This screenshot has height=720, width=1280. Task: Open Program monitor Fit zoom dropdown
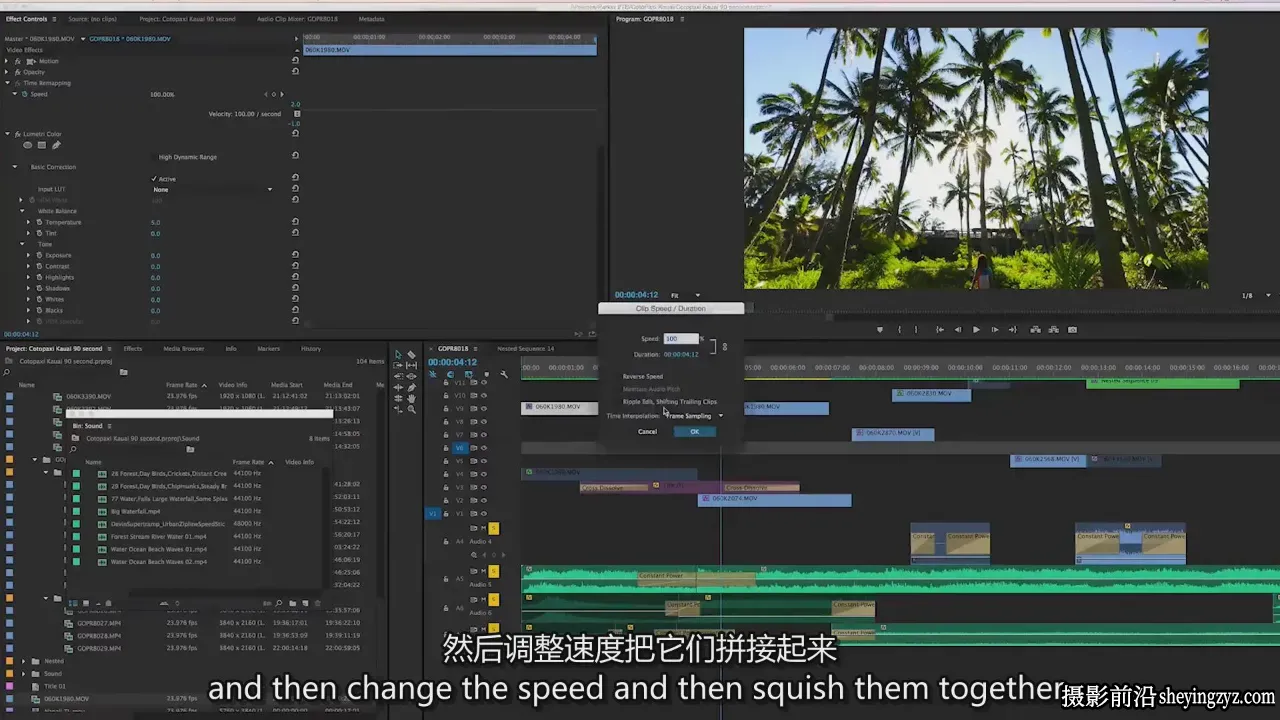point(686,295)
